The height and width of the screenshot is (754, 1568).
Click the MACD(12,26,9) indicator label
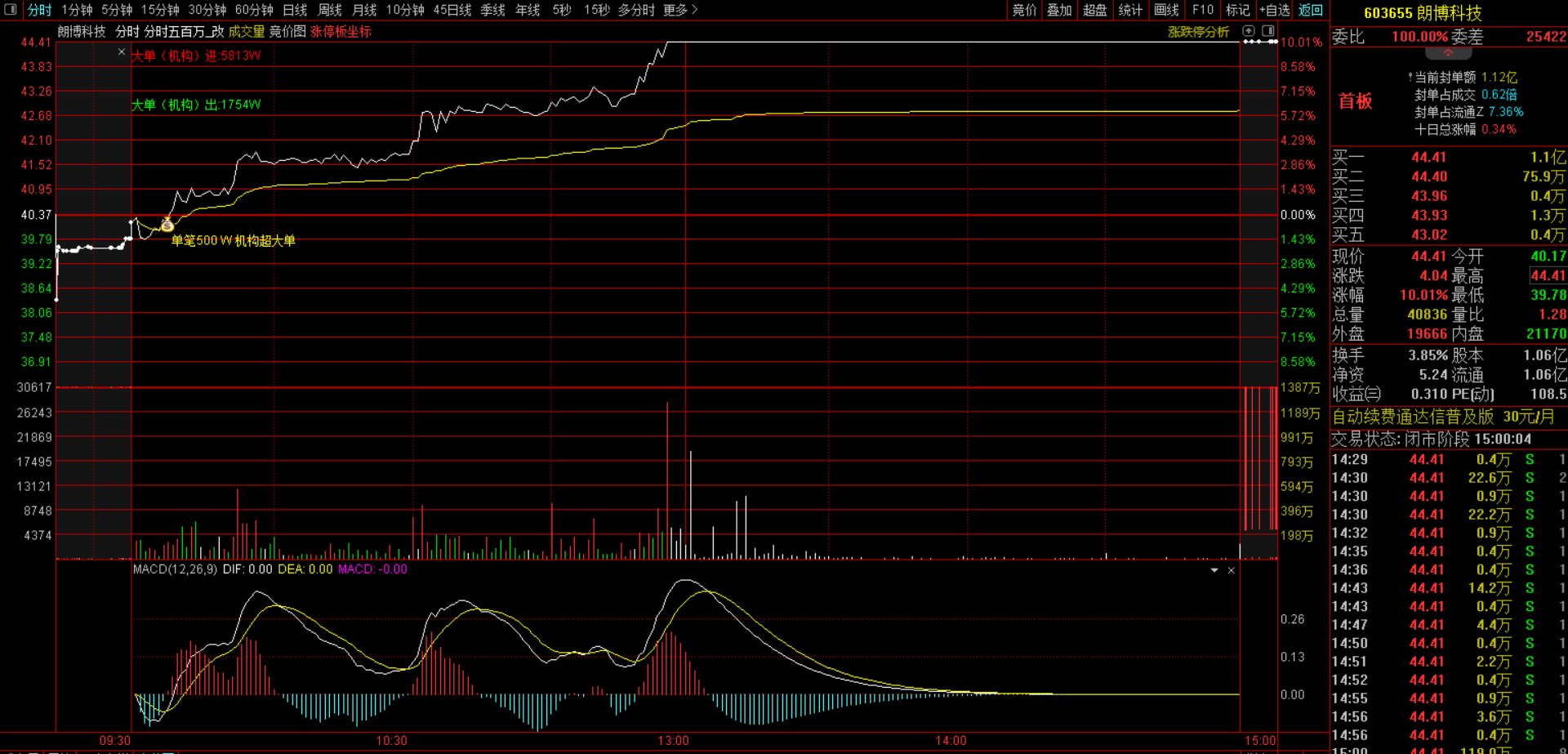point(176,569)
